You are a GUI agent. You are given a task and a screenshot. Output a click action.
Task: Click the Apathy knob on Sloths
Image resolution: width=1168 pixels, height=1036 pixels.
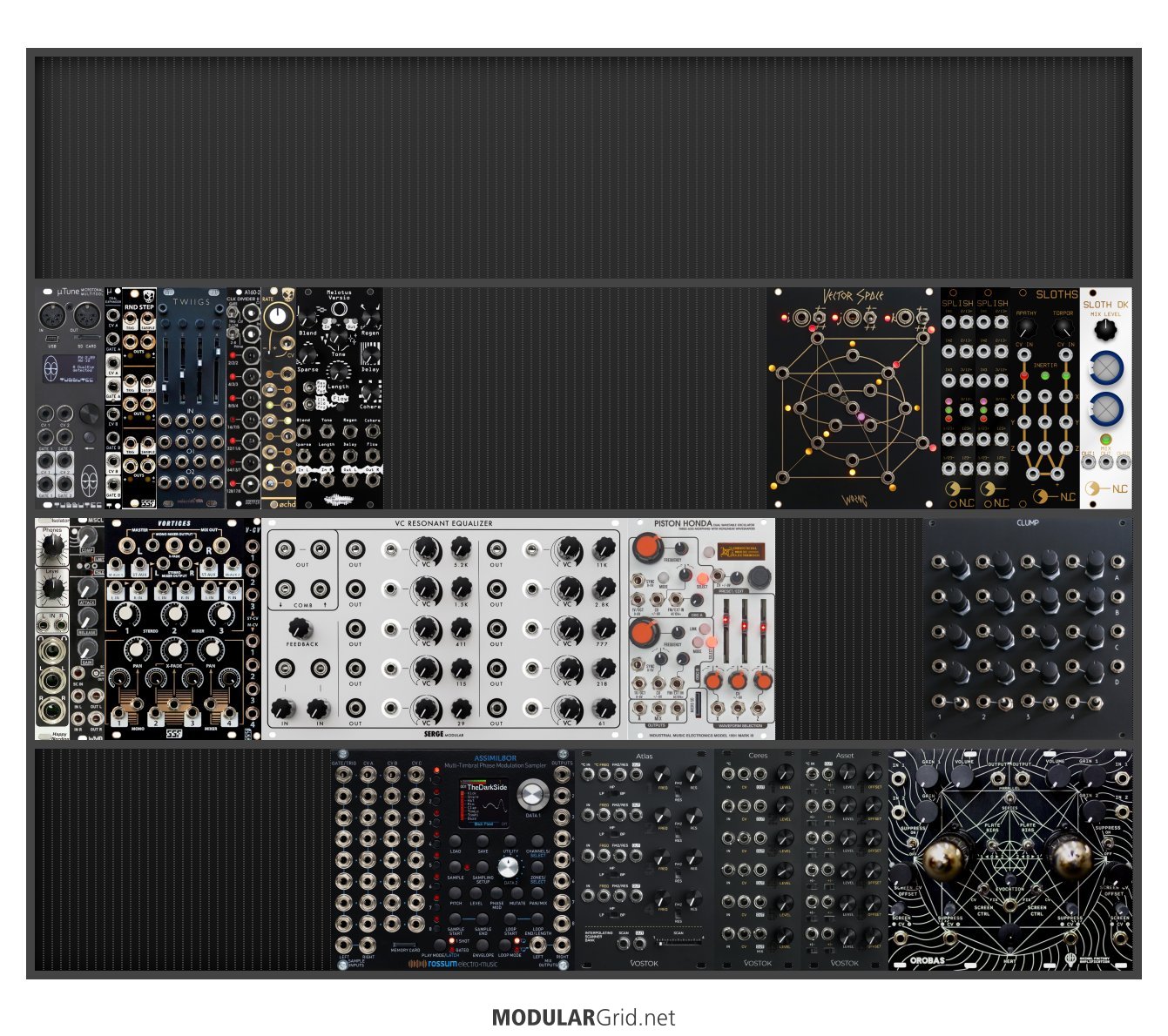point(1027,327)
